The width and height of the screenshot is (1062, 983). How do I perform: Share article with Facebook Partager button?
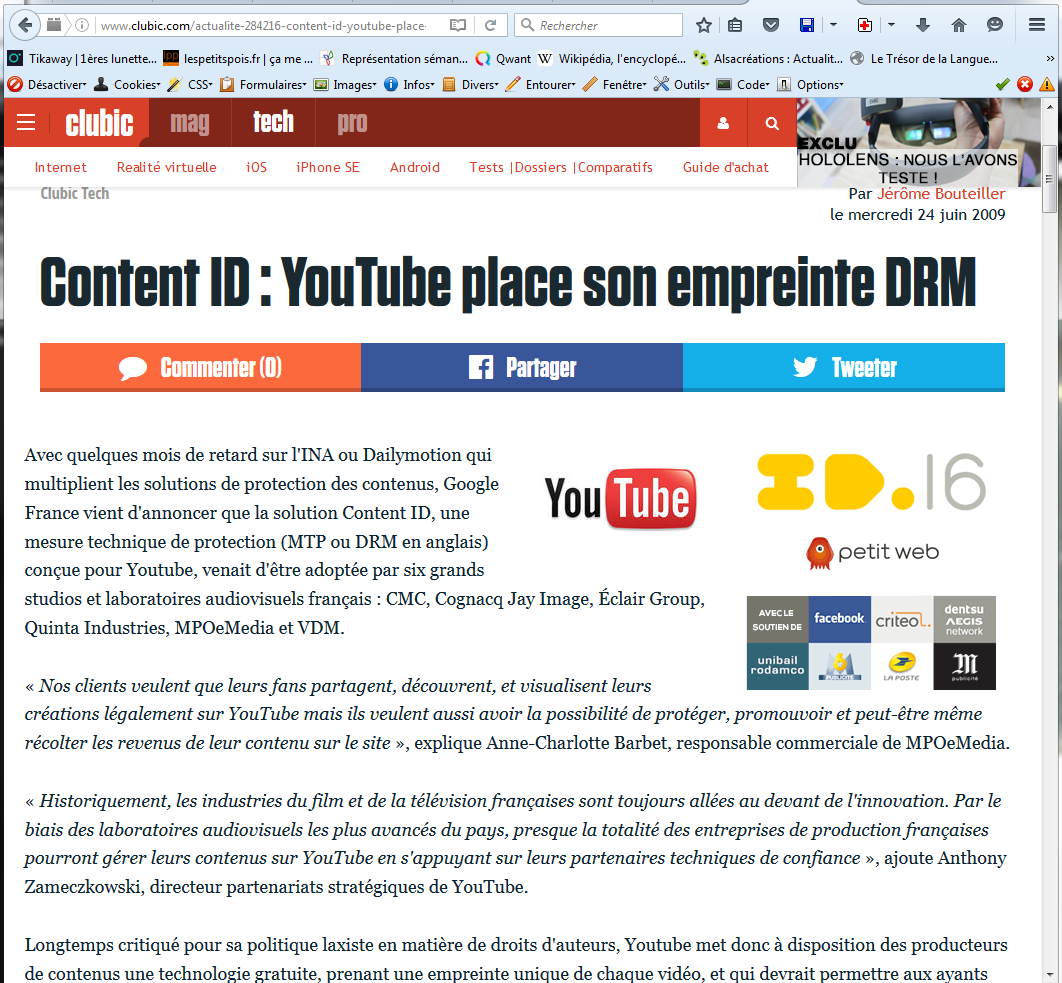click(x=522, y=367)
